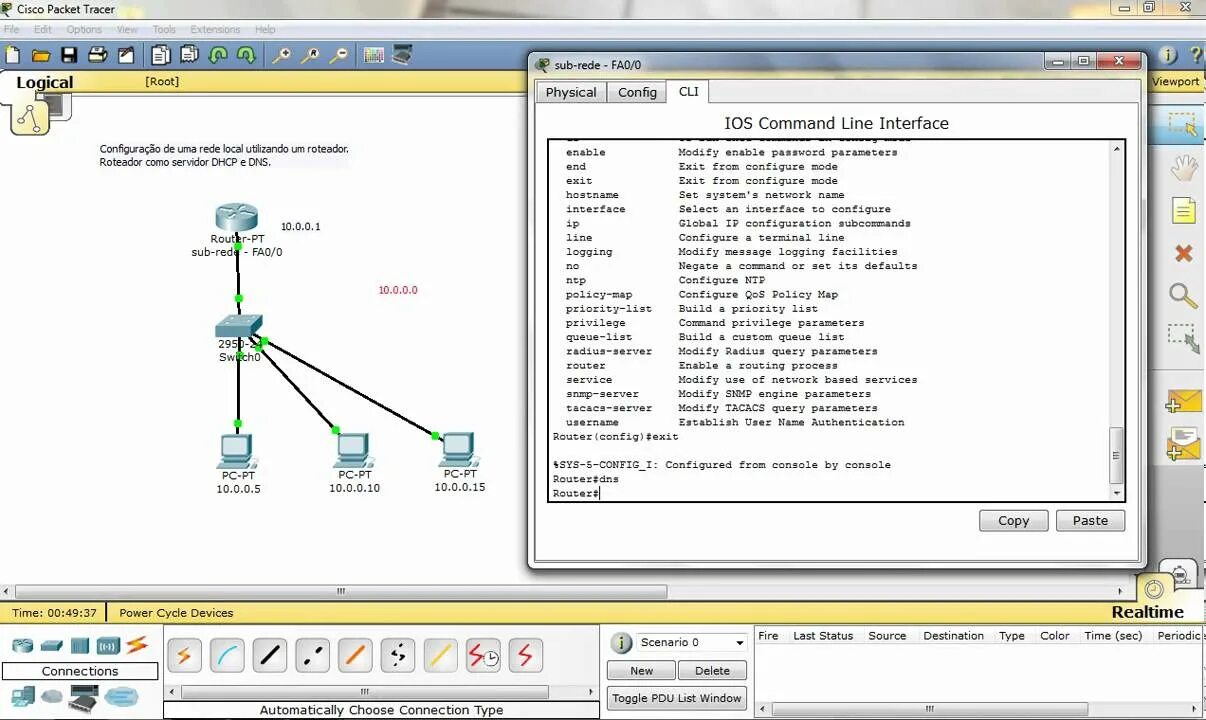Redo with the right green arrow
Screen dimensions: 1206x720
[245, 55]
